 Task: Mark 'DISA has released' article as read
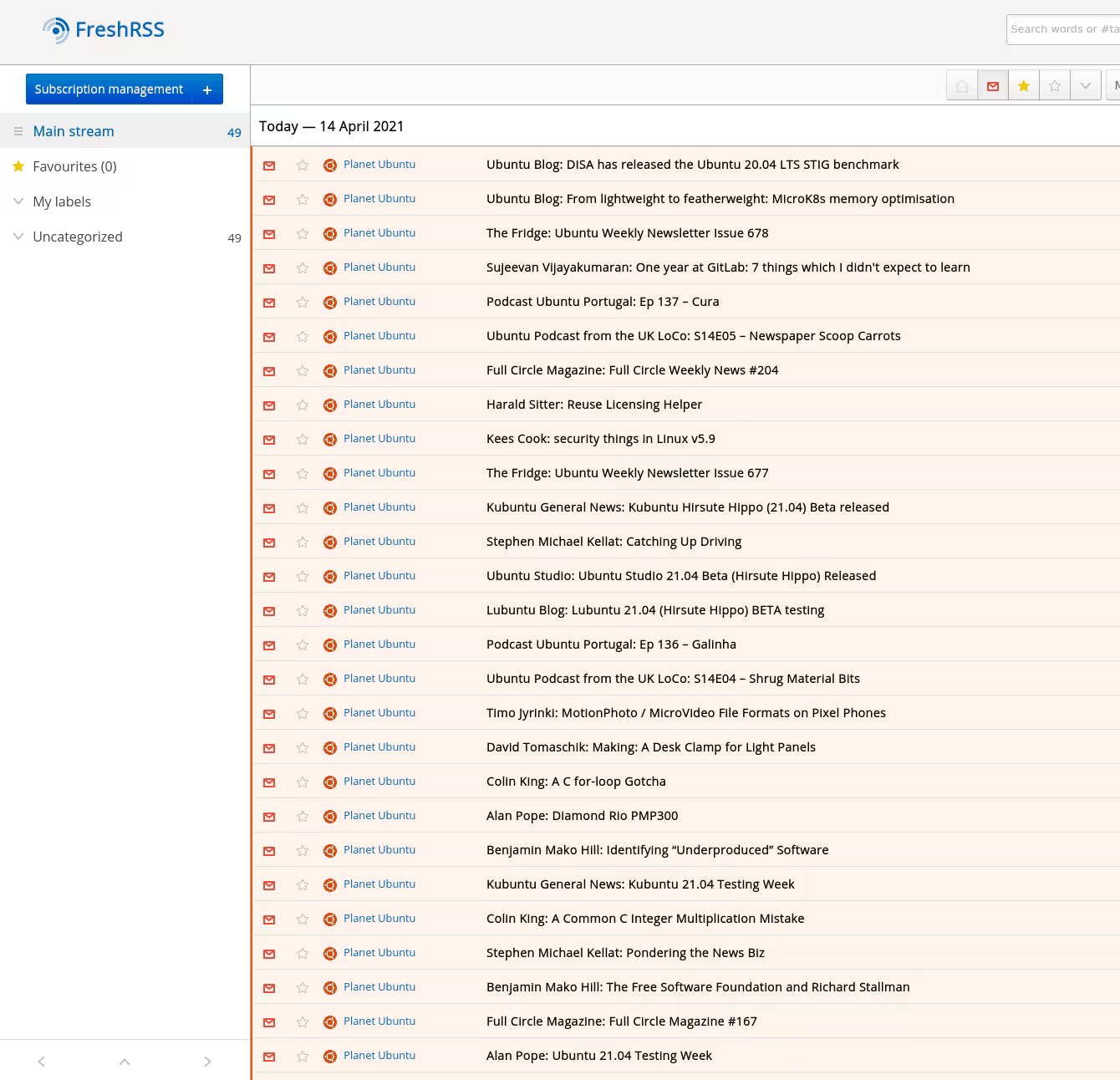point(269,166)
